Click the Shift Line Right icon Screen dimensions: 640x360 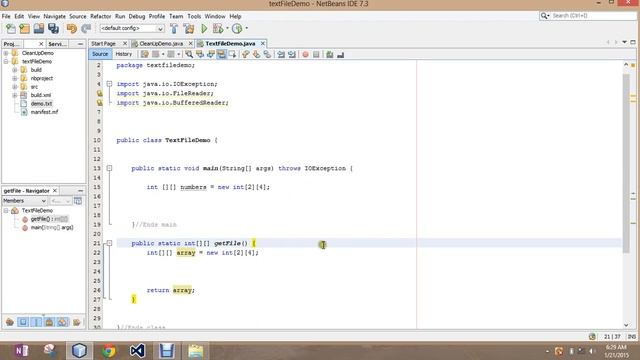tap(291, 54)
